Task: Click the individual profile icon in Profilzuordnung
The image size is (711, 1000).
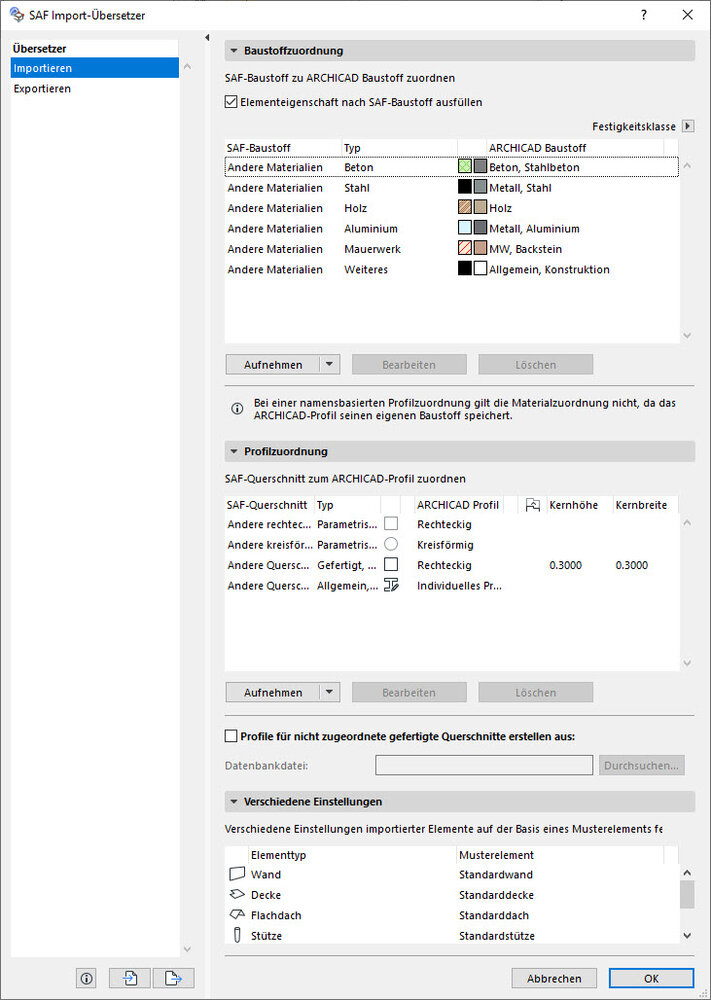Action: (x=391, y=585)
